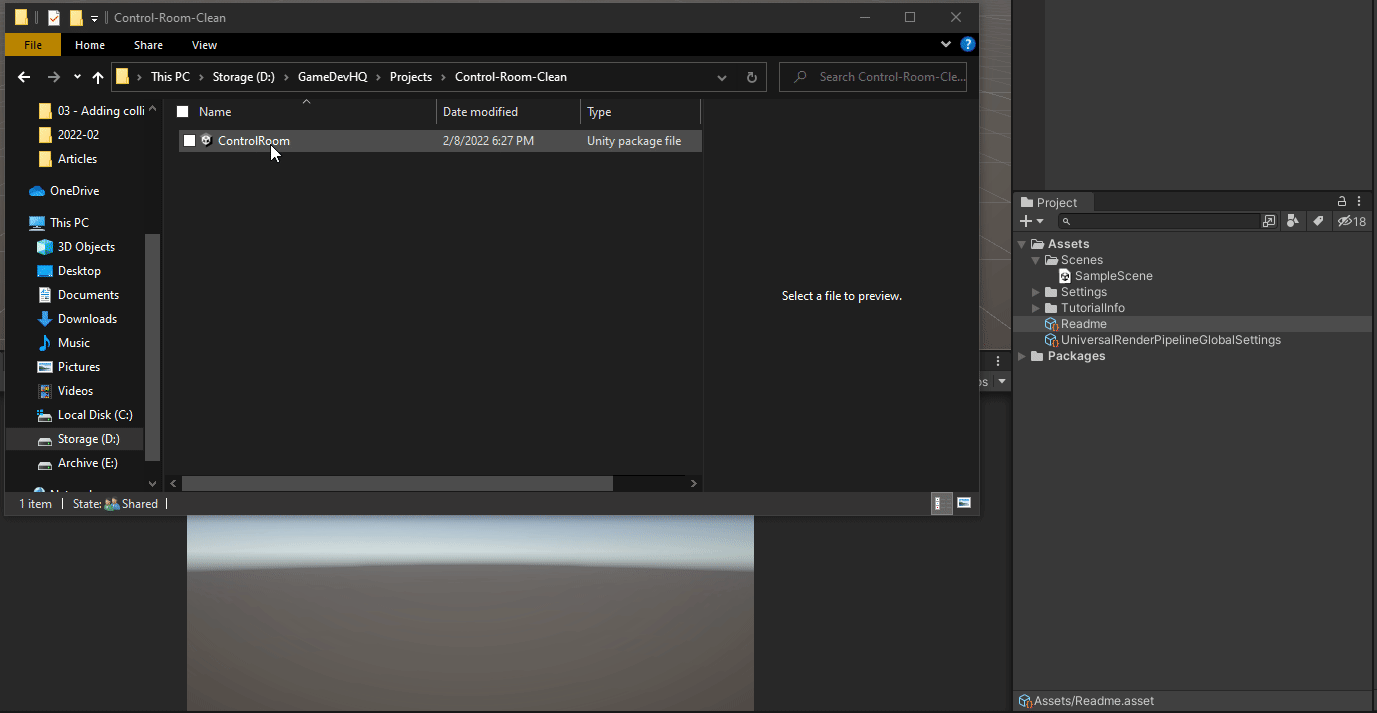Open the 2022-02 folder in sidebar
Image resolution: width=1377 pixels, height=713 pixels.
pos(68,135)
